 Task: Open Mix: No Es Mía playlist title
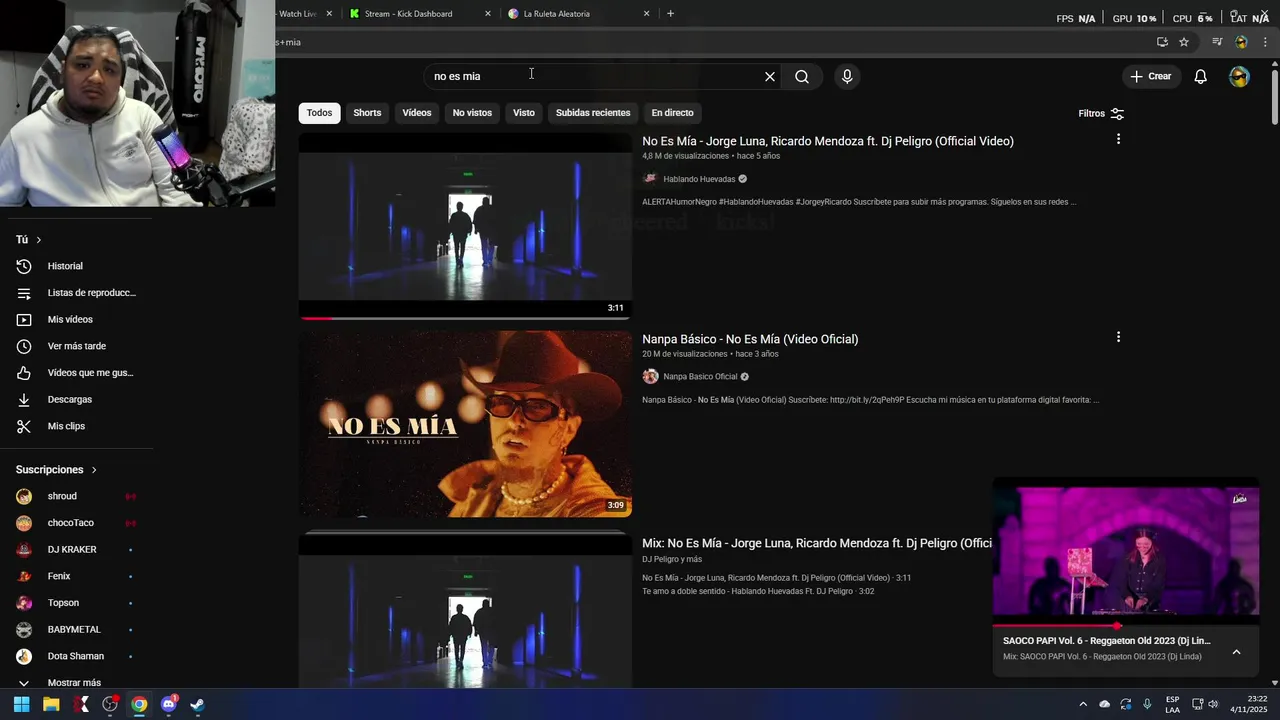coord(817,543)
